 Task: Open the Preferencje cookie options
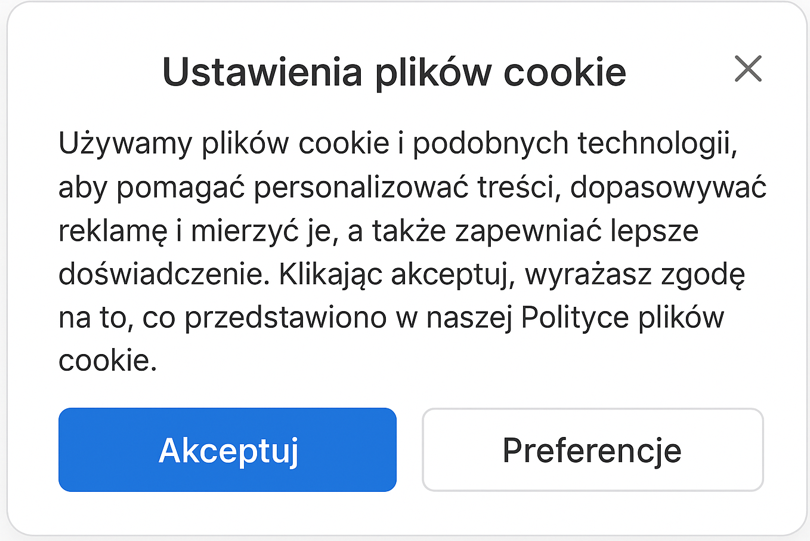(x=593, y=450)
